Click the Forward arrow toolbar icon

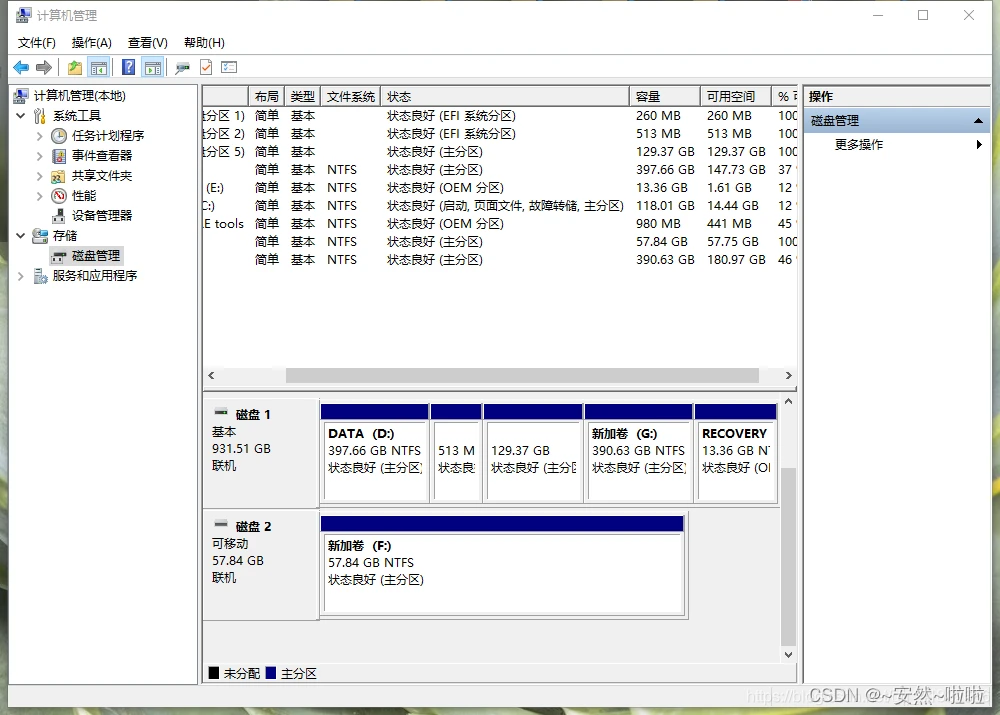[x=44, y=67]
